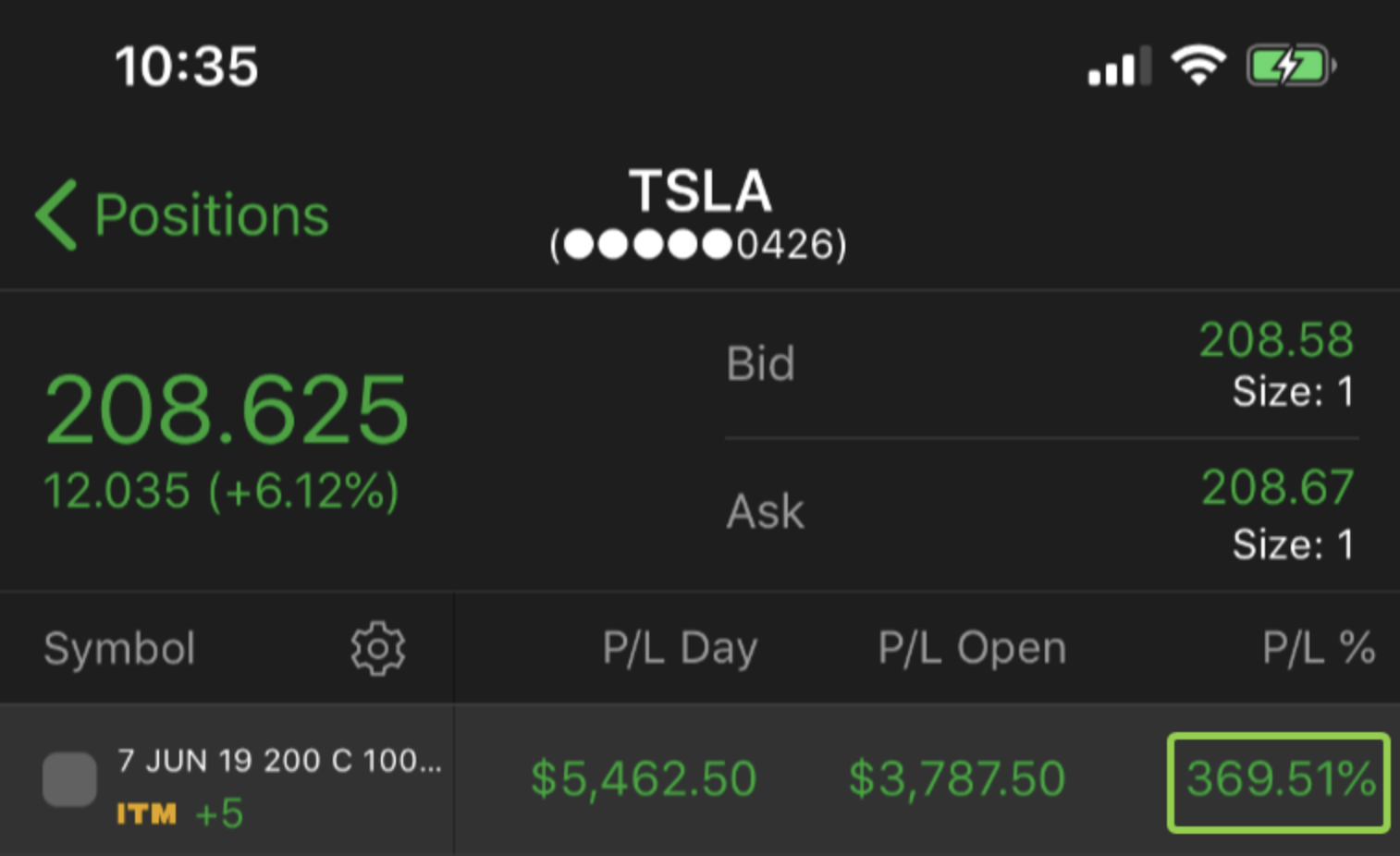Viewport: 1400px width, 856px height.
Task: Tap the $5,462.50 P/L Day value
Action: point(644,778)
